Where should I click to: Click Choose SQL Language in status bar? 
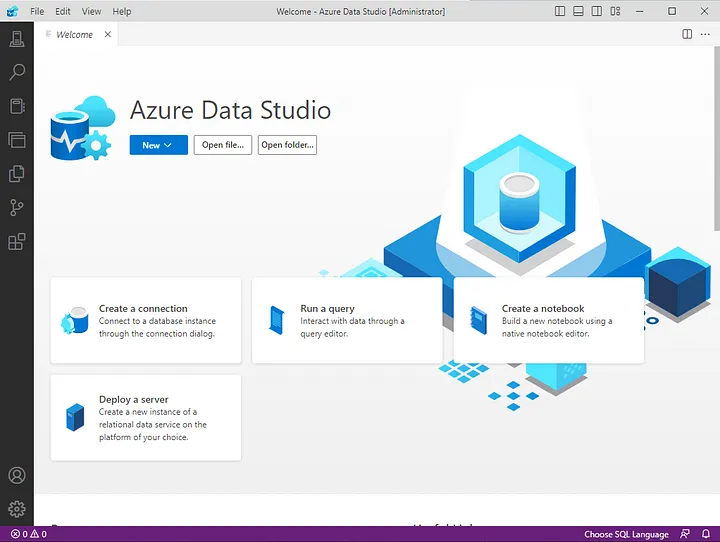626,534
